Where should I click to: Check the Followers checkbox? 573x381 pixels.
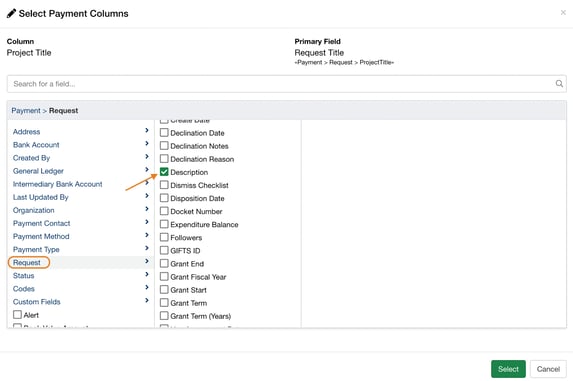tap(164, 237)
